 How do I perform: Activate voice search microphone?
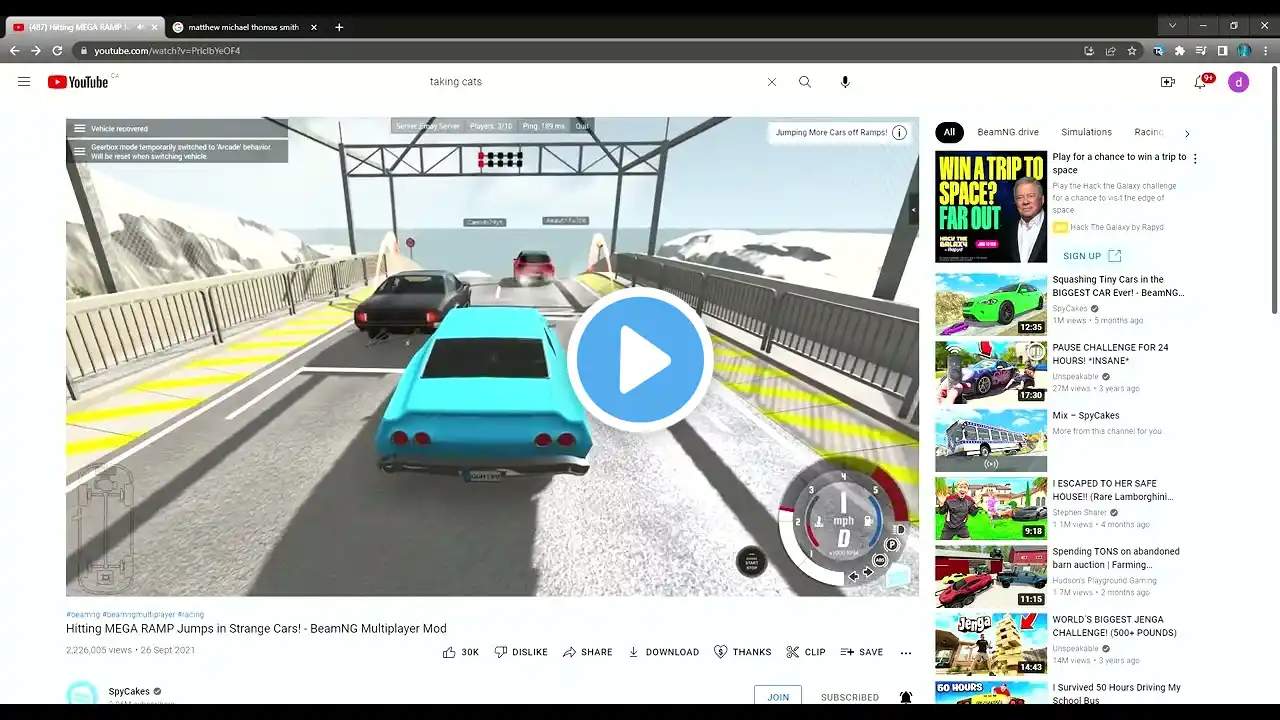(x=845, y=82)
